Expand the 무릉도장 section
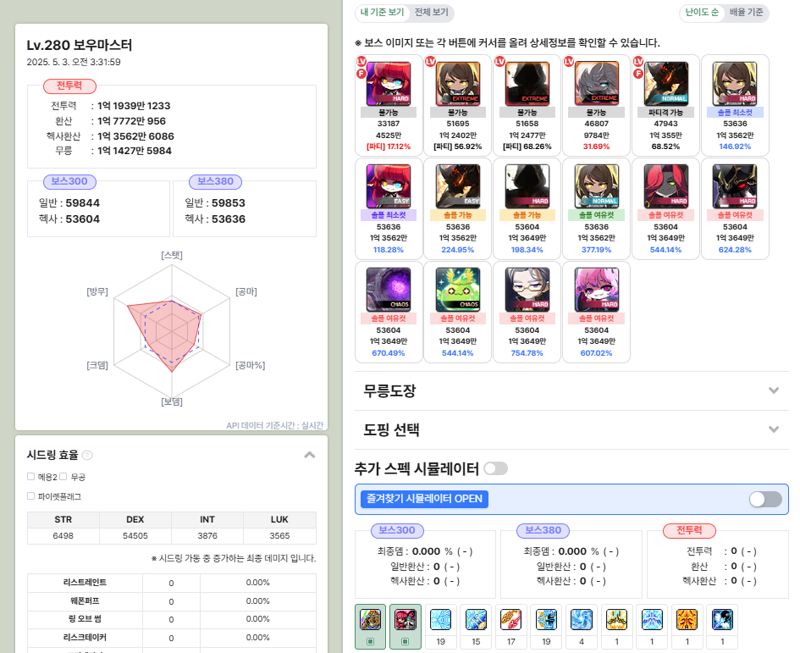Viewport: 800px width, 653px height. (571, 391)
